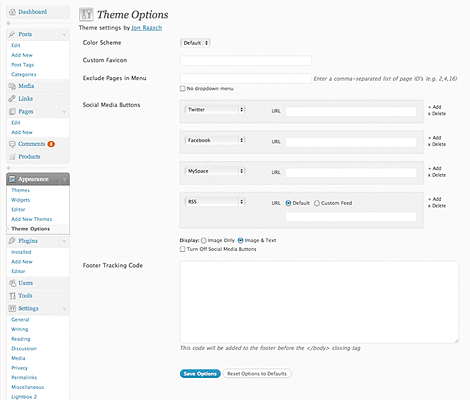
Task: Choose Image Only display option
Action: pos(203,240)
